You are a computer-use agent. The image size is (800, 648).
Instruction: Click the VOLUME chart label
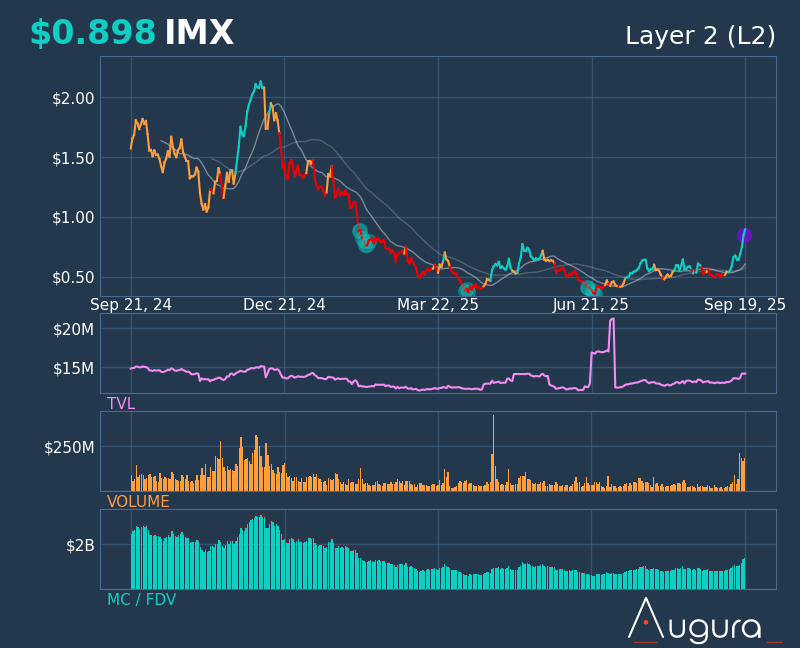(x=138, y=502)
